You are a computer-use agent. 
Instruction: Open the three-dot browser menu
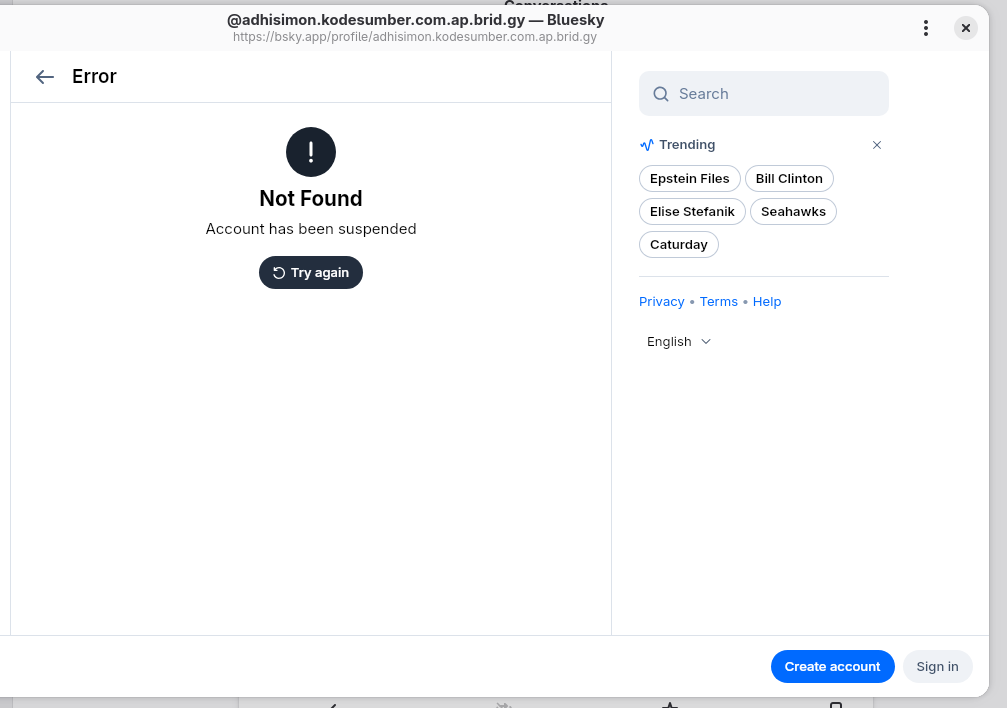tap(926, 28)
